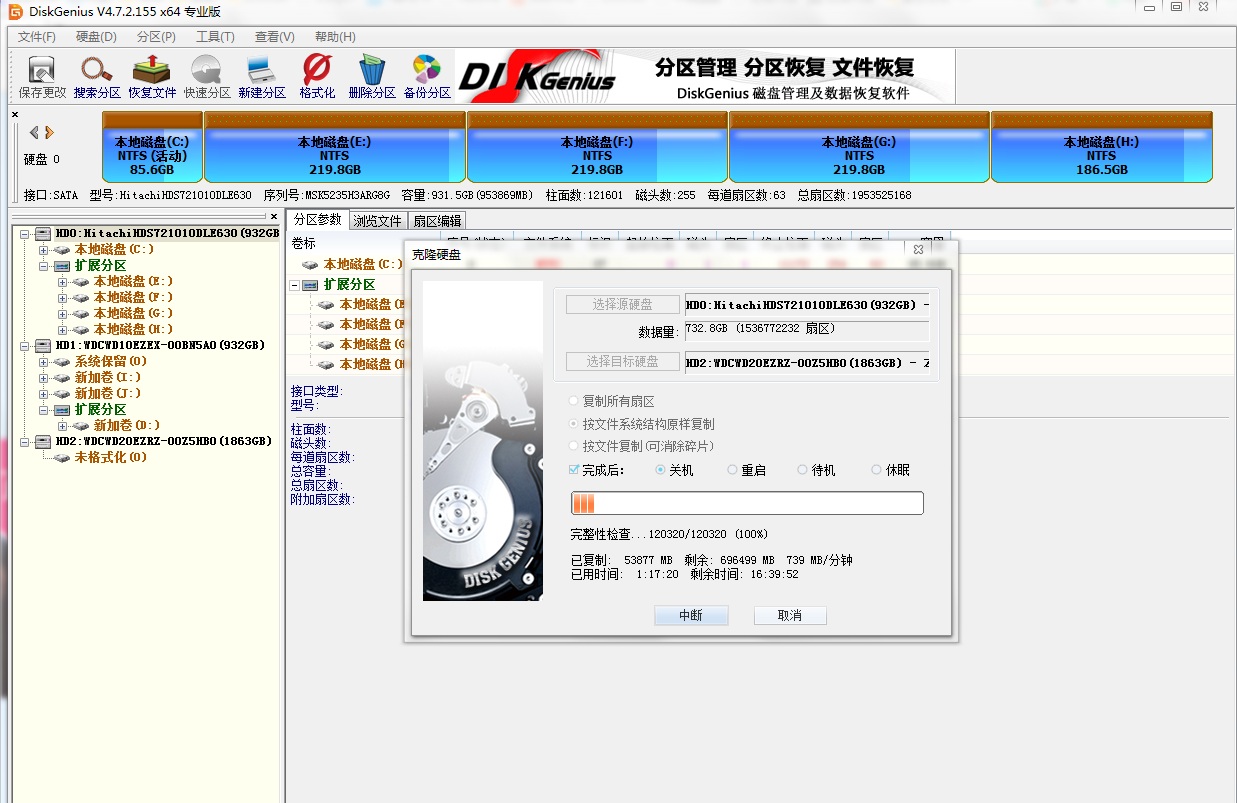The height and width of the screenshot is (803, 1237).
Task: Choose 重启 after completion
Action: click(x=732, y=470)
